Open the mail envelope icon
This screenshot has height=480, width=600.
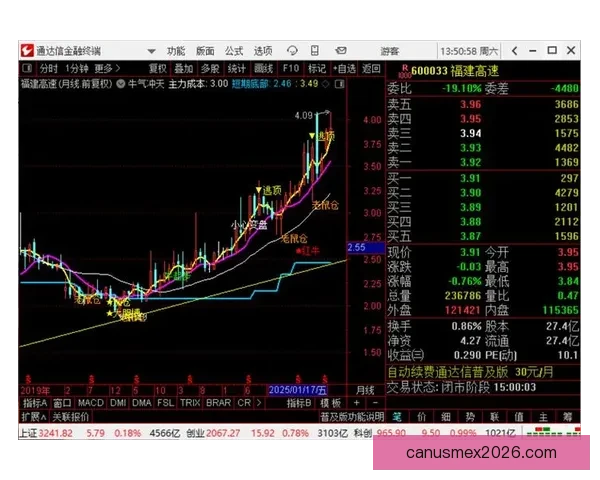coord(341,51)
